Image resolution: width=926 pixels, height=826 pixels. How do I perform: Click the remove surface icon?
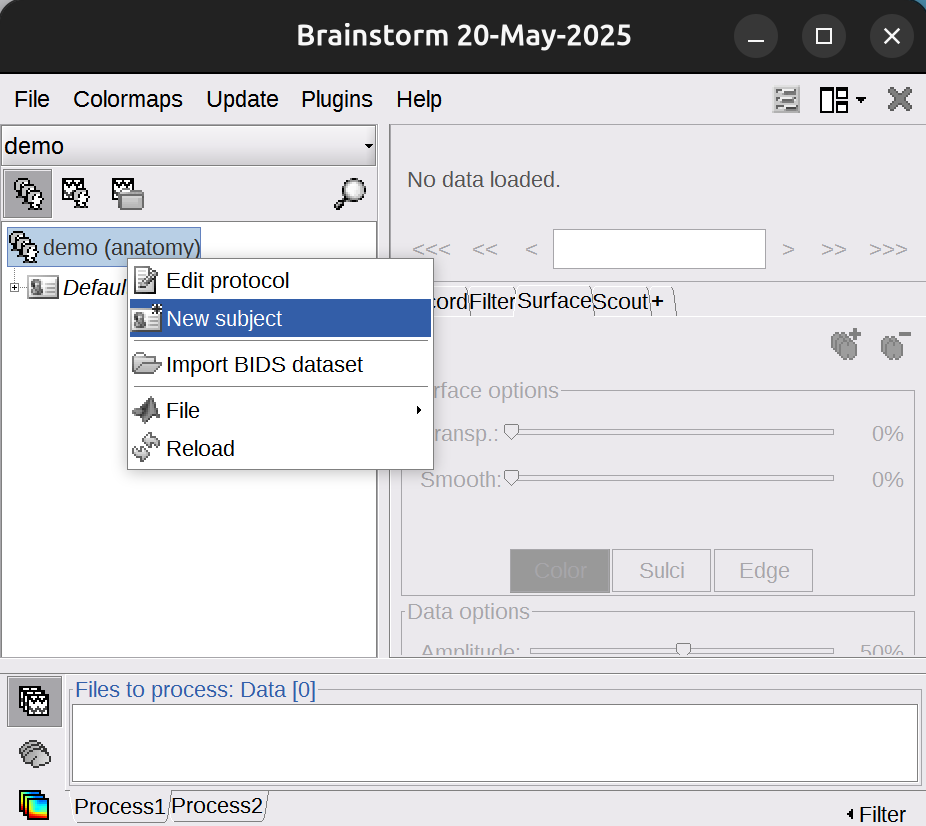click(x=895, y=345)
